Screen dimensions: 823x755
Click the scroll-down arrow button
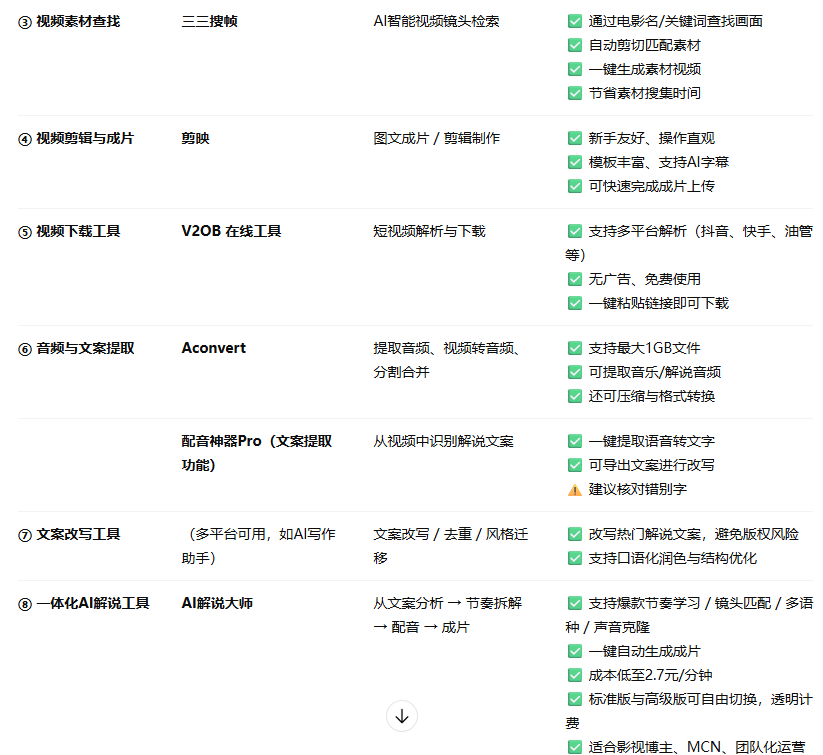click(x=402, y=716)
